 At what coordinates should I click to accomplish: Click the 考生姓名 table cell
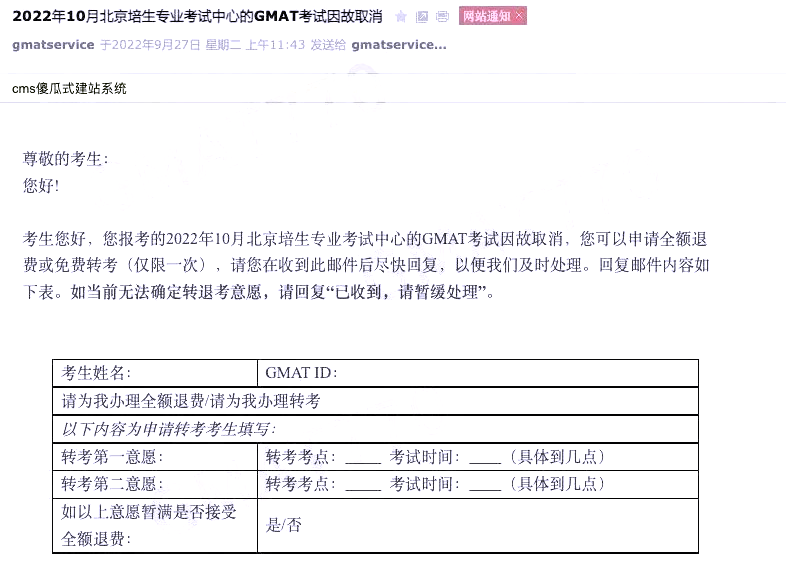click(x=155, y=373)
